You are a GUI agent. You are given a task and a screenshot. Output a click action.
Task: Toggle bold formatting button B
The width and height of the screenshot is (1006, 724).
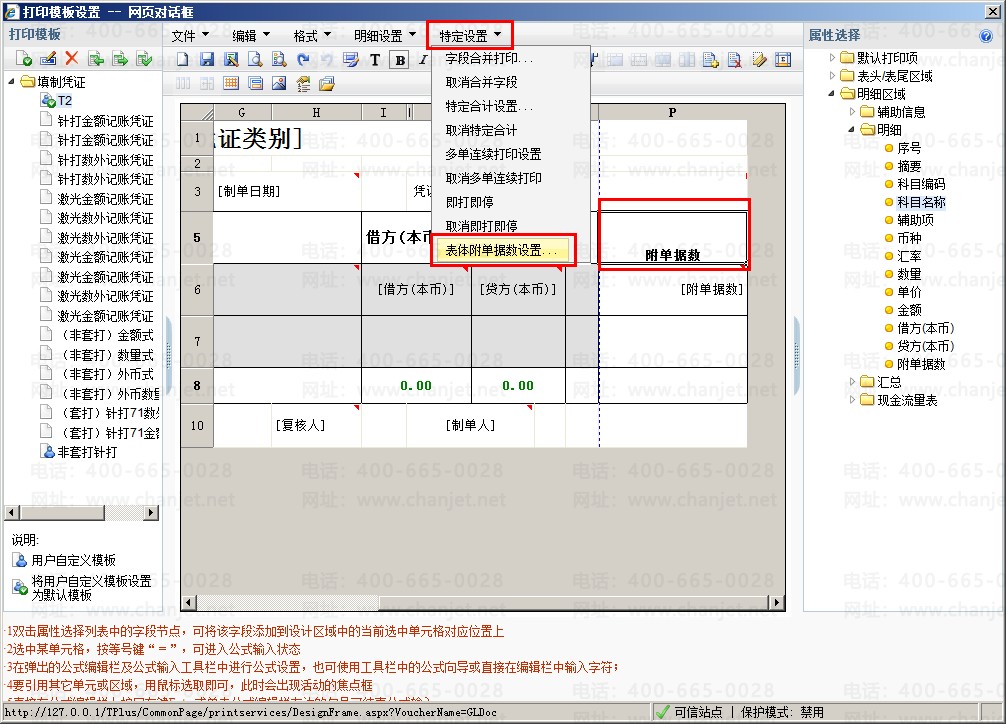tap(400, 60)
